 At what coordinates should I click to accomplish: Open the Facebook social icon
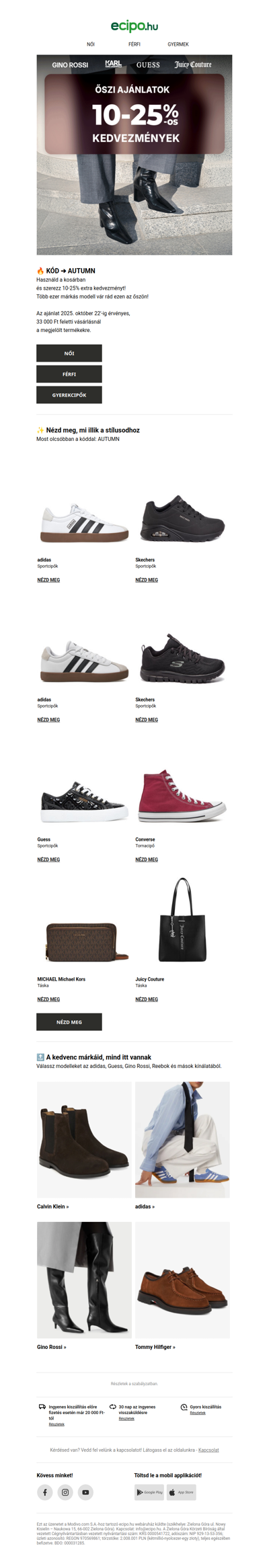(44, 1492)
